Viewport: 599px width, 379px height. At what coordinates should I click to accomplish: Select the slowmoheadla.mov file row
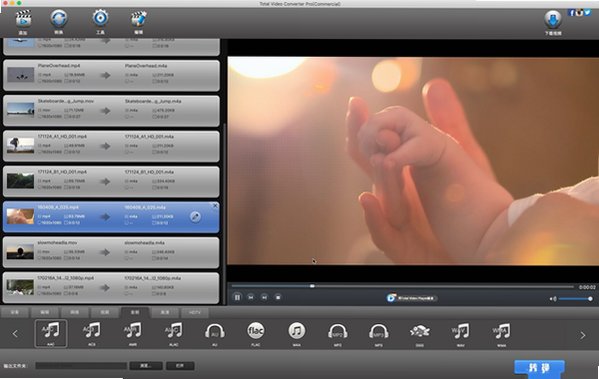[x=111, y=253]
